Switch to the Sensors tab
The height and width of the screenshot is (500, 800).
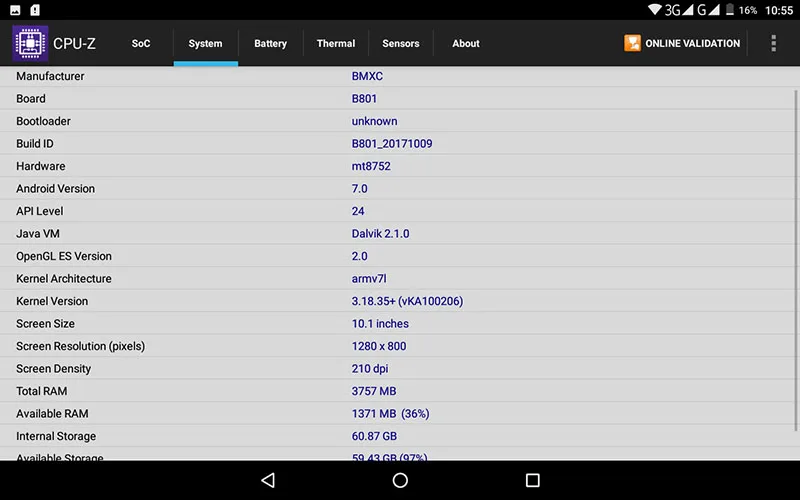click(x=401, y=43)
